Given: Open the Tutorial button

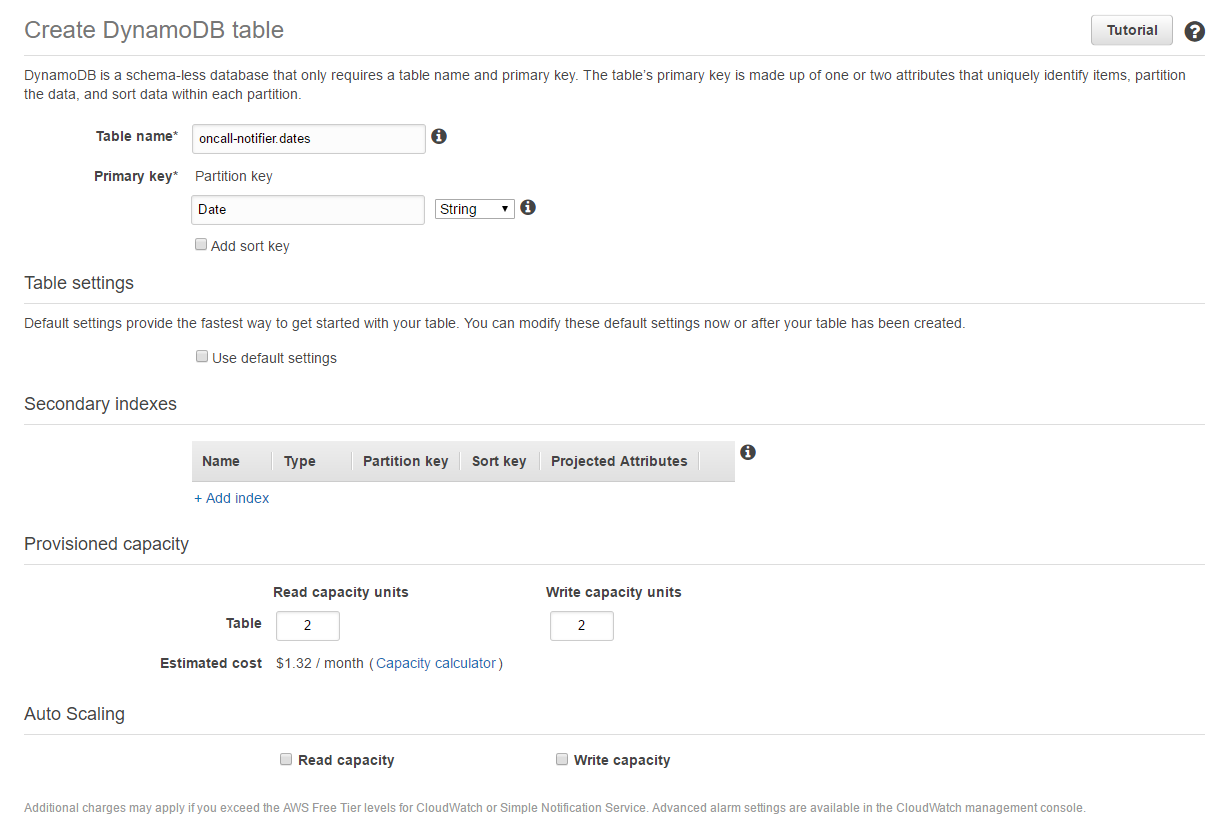Looking at the screenshot, I should click(1131, 30).
